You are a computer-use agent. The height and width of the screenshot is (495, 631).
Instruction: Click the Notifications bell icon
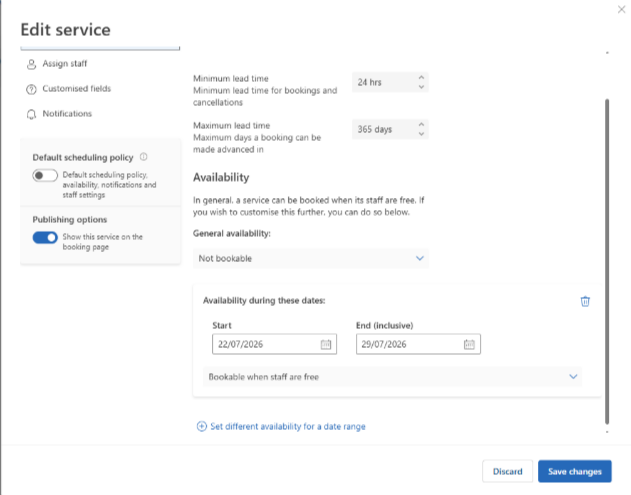[31, 114]
